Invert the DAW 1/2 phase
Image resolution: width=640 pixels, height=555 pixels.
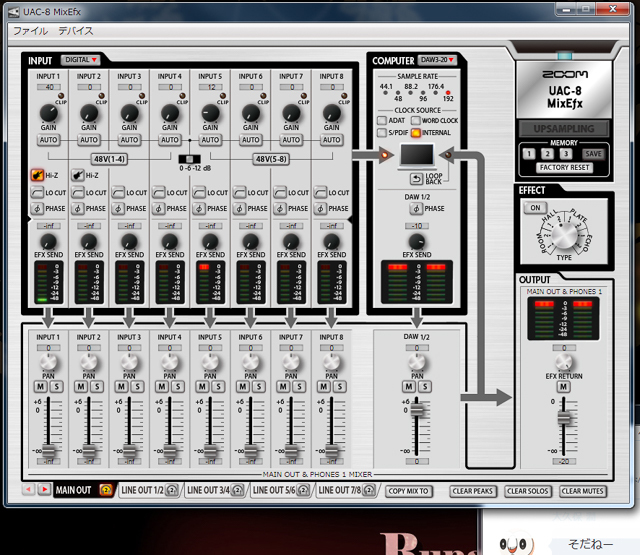click(416, 209)
